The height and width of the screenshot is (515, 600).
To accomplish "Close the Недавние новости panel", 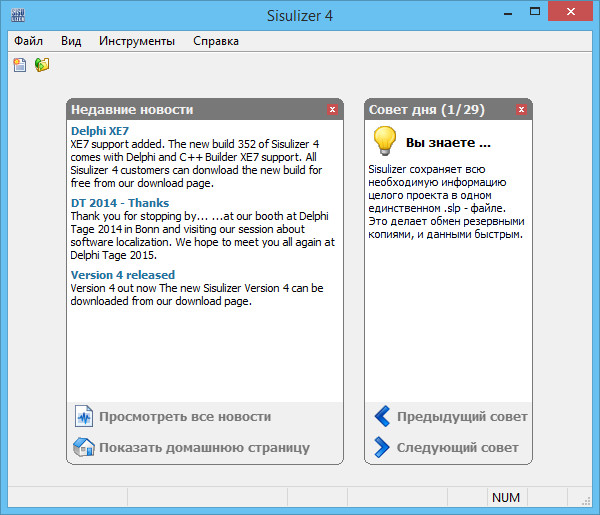I will point(332,109).
